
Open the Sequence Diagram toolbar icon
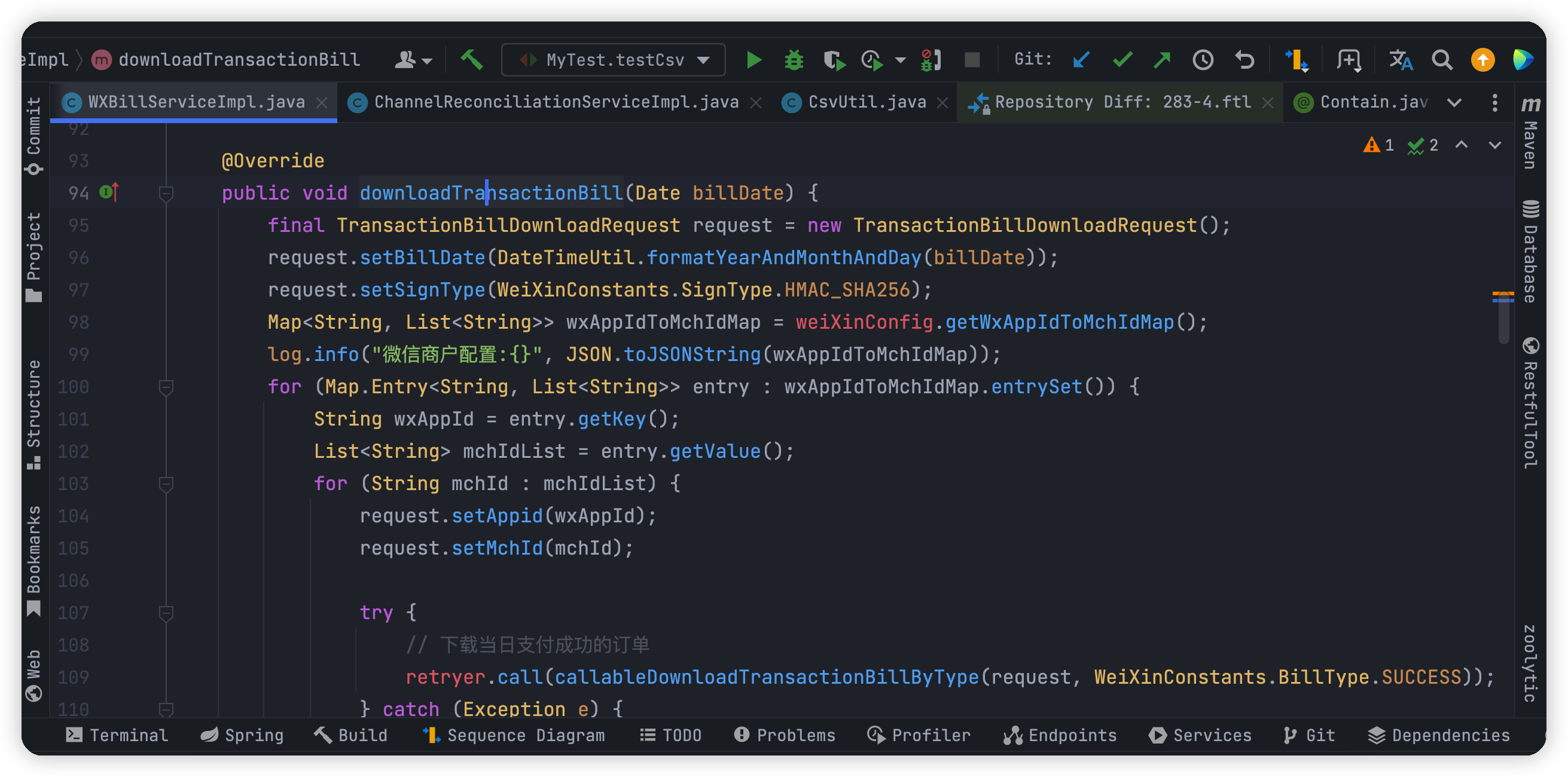click(x=1297, y=60)
